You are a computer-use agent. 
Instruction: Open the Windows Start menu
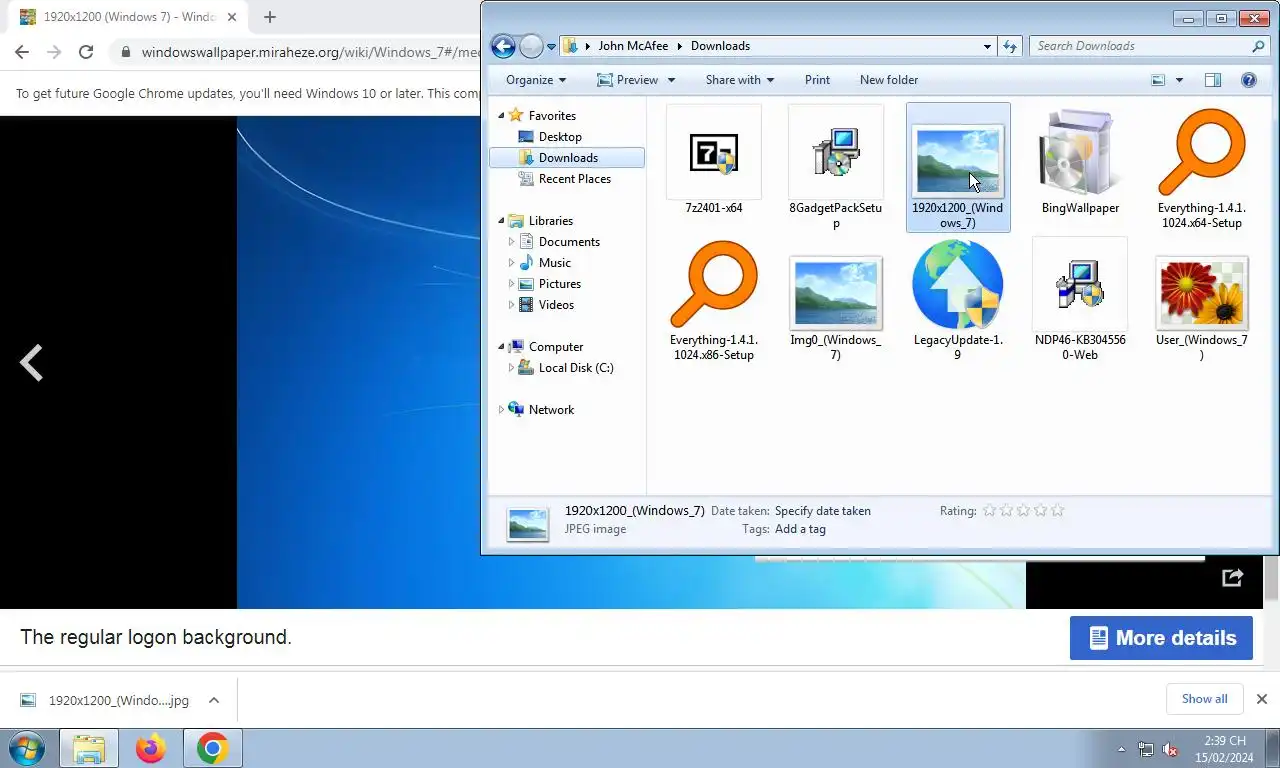(x=28, y=748)
